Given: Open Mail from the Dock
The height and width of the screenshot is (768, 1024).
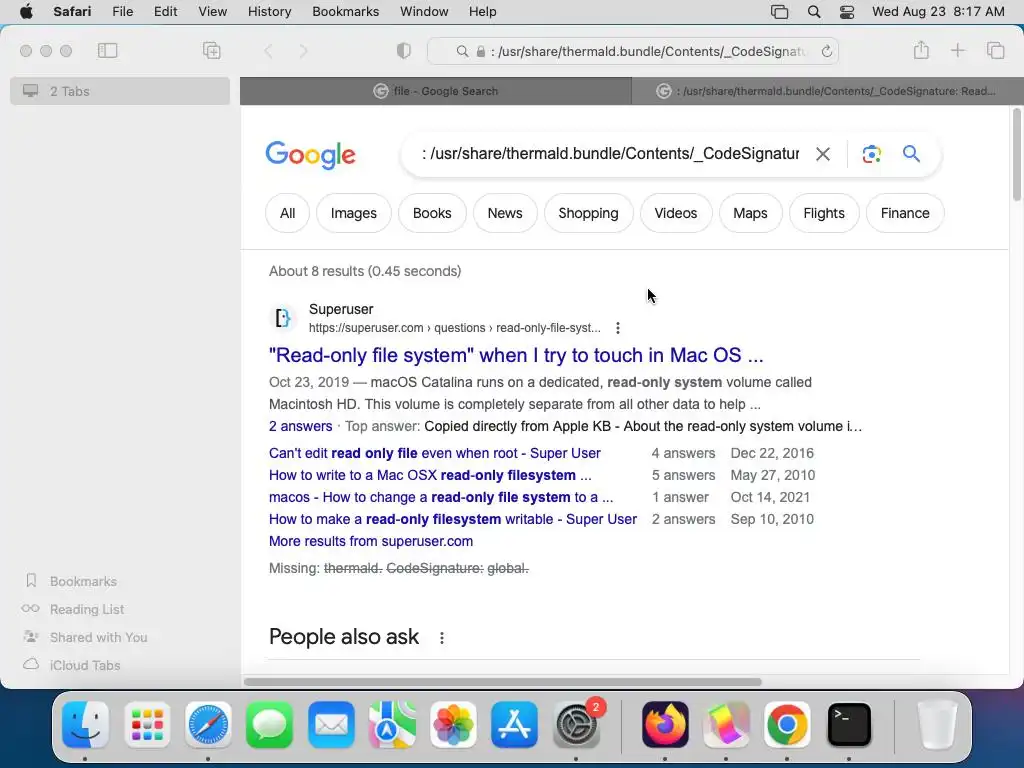Looking at the screenshot, I should click(331, 724).
